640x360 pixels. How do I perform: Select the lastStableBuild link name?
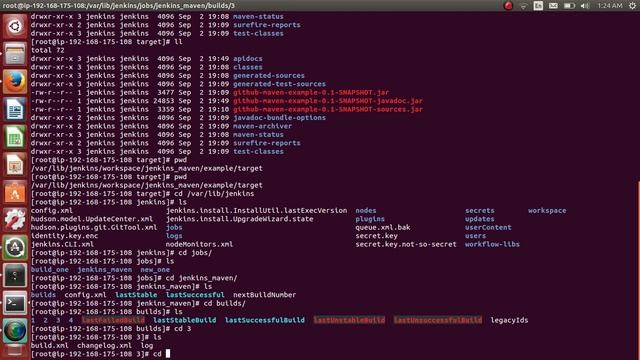tap(184, 320)
